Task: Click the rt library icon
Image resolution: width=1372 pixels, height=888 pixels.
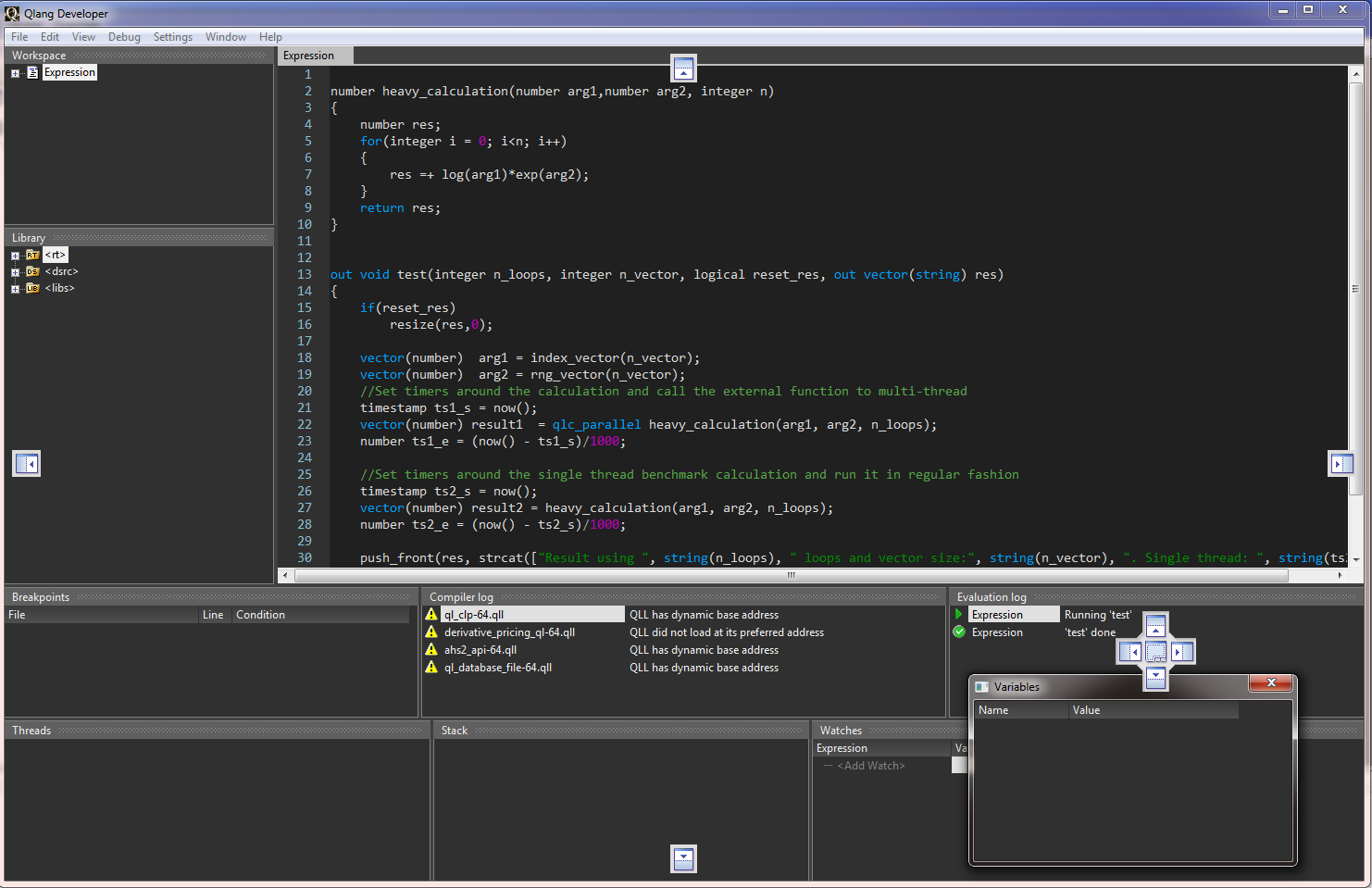Action: pos(32,255)
